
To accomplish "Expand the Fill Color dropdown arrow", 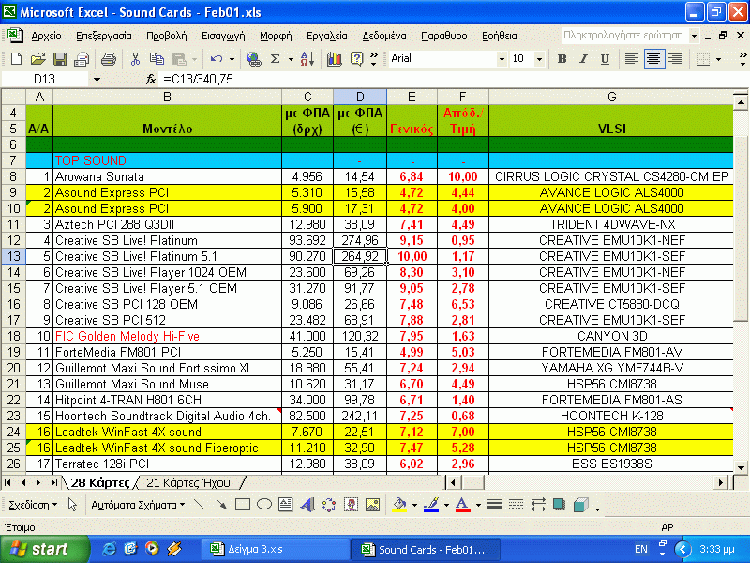I will click(414, 505).
